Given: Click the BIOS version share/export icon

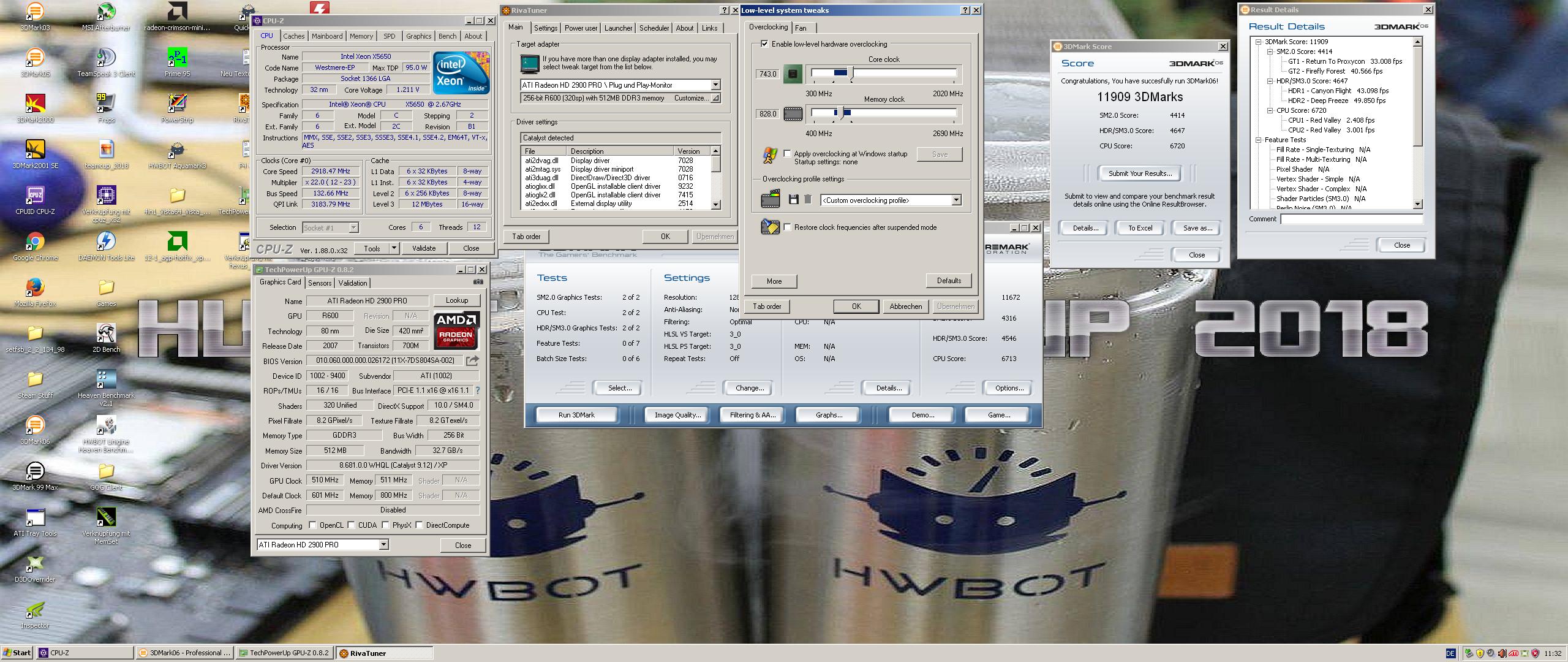Looking at the screenshot, I should [x=472, y=361].
